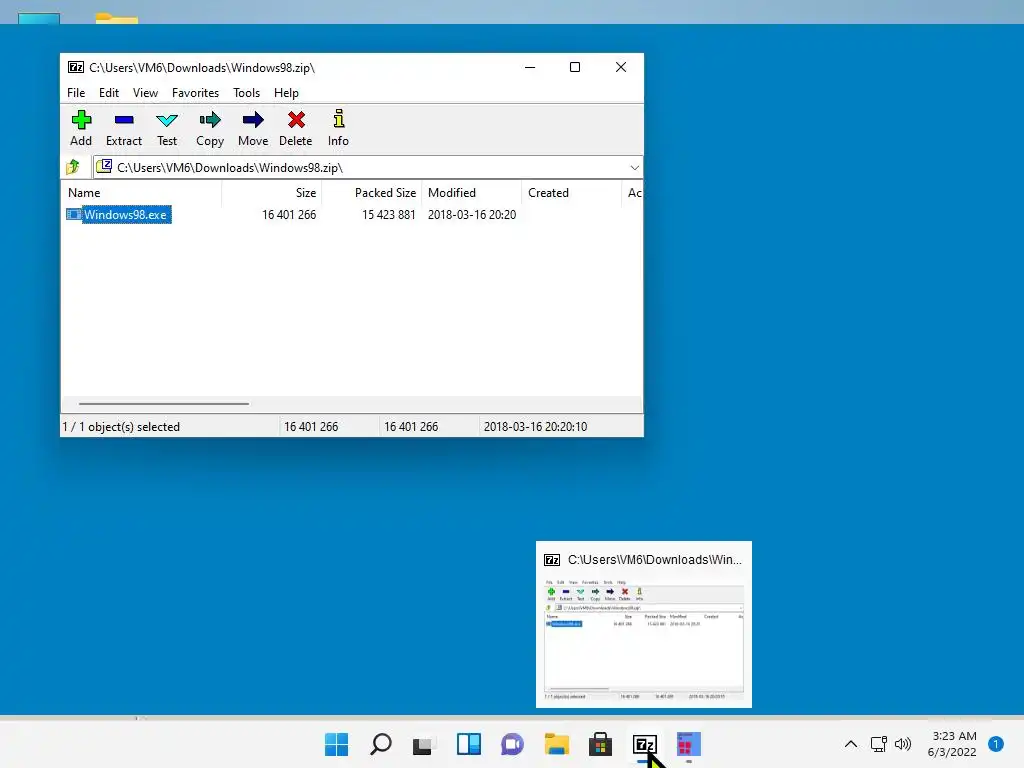Image resolution: width=1024 pixels, height=768 pixels.
Task: Click the packed size 15 423 881
Action: click(389, 215)
